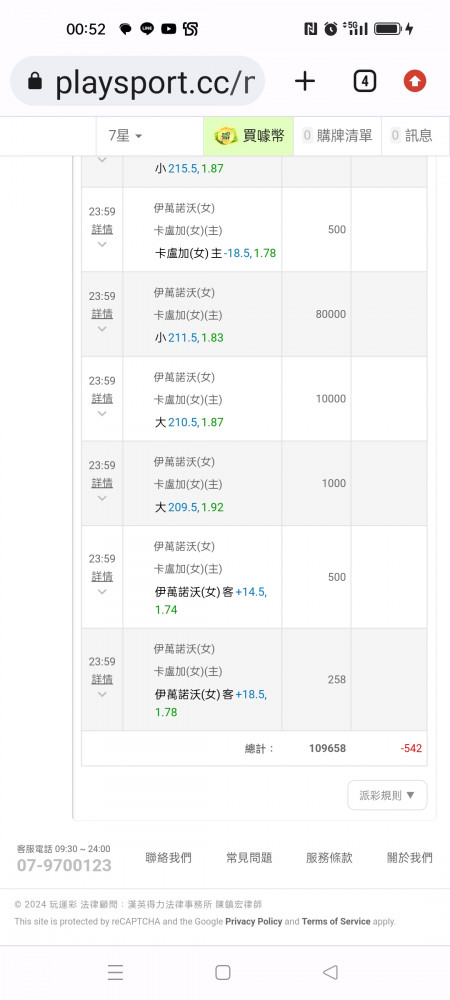Open a new browser tab with plus icon
Screen dimensions: 450x1000
pyautogui.click(x=305, y=81)
